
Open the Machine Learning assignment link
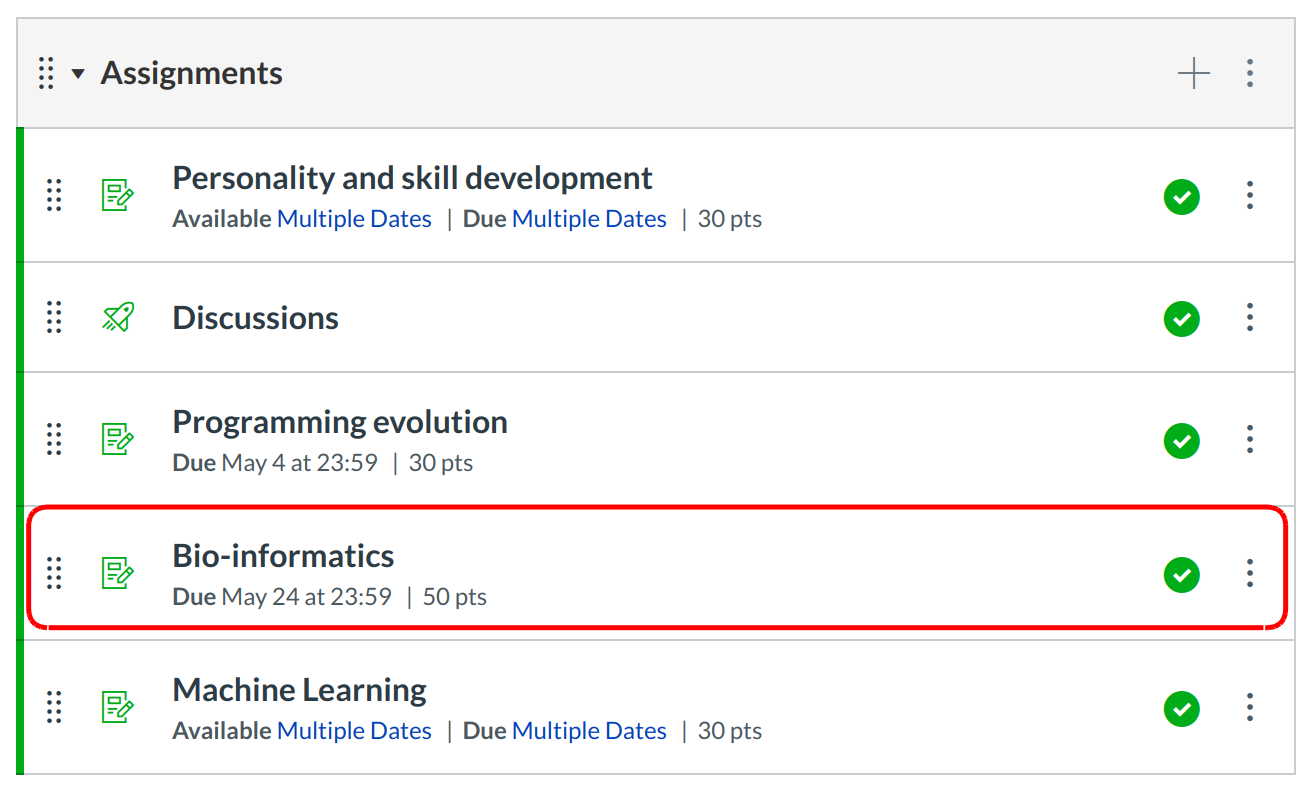(299, 690)
